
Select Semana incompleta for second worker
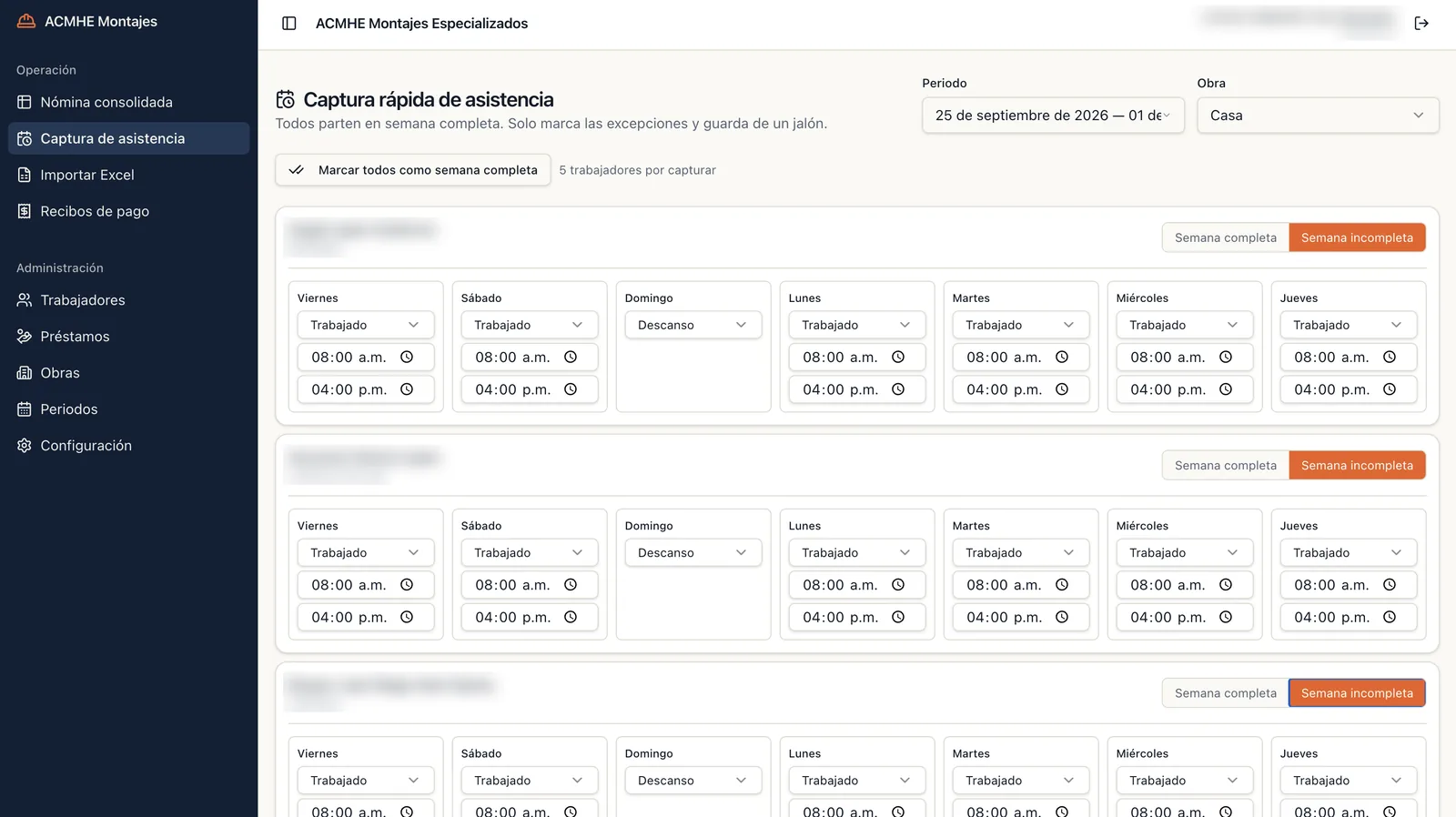point(1357,465)
